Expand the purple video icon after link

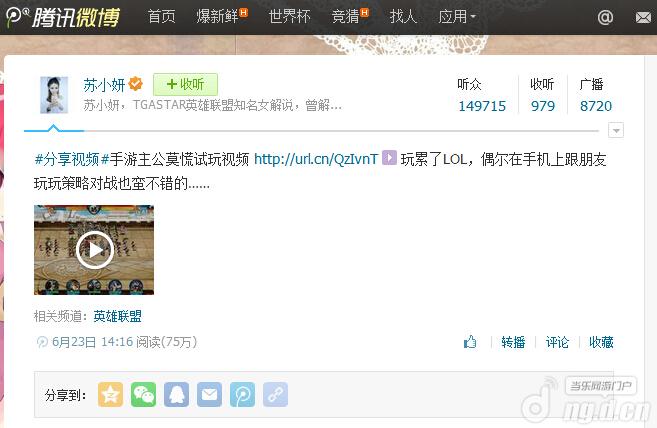pyautogui.click(x=389, y=158)
